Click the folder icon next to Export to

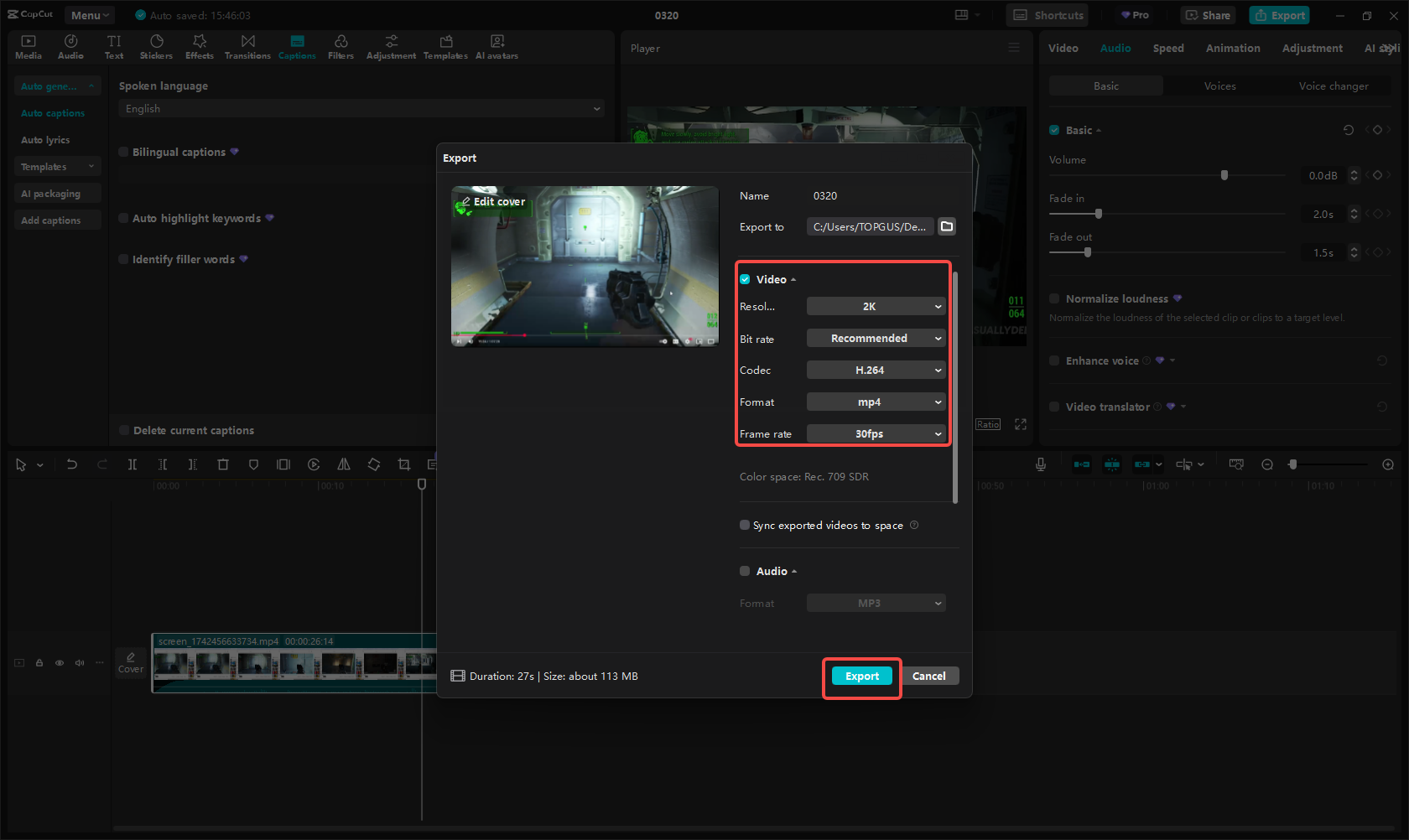(947, 226)
